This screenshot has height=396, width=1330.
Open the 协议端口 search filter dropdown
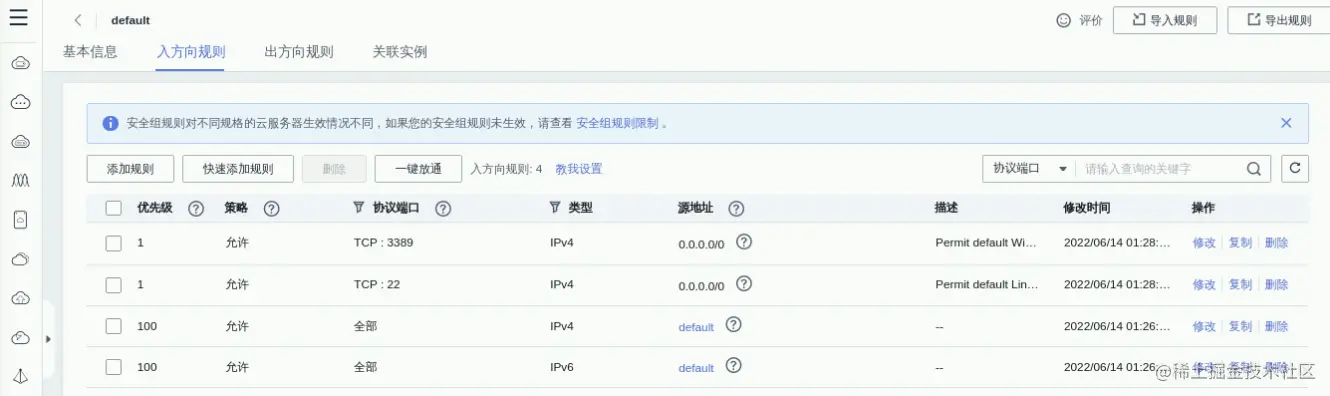tap(1030, 169)
